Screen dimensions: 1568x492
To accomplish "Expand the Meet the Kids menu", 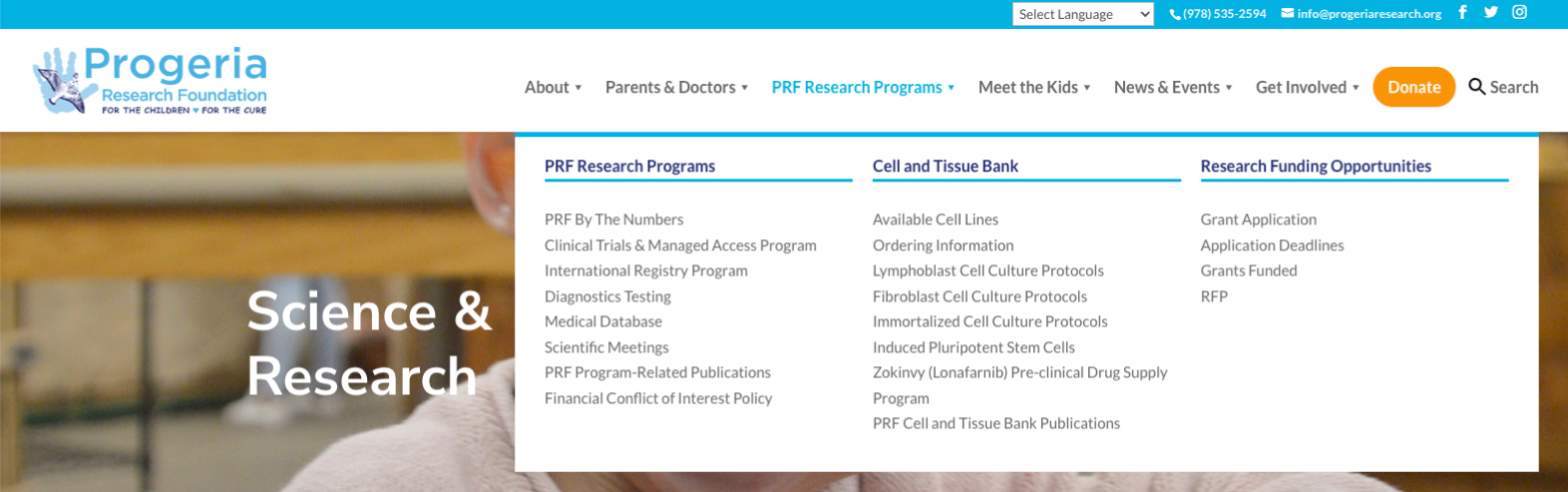I will 1034,88.
